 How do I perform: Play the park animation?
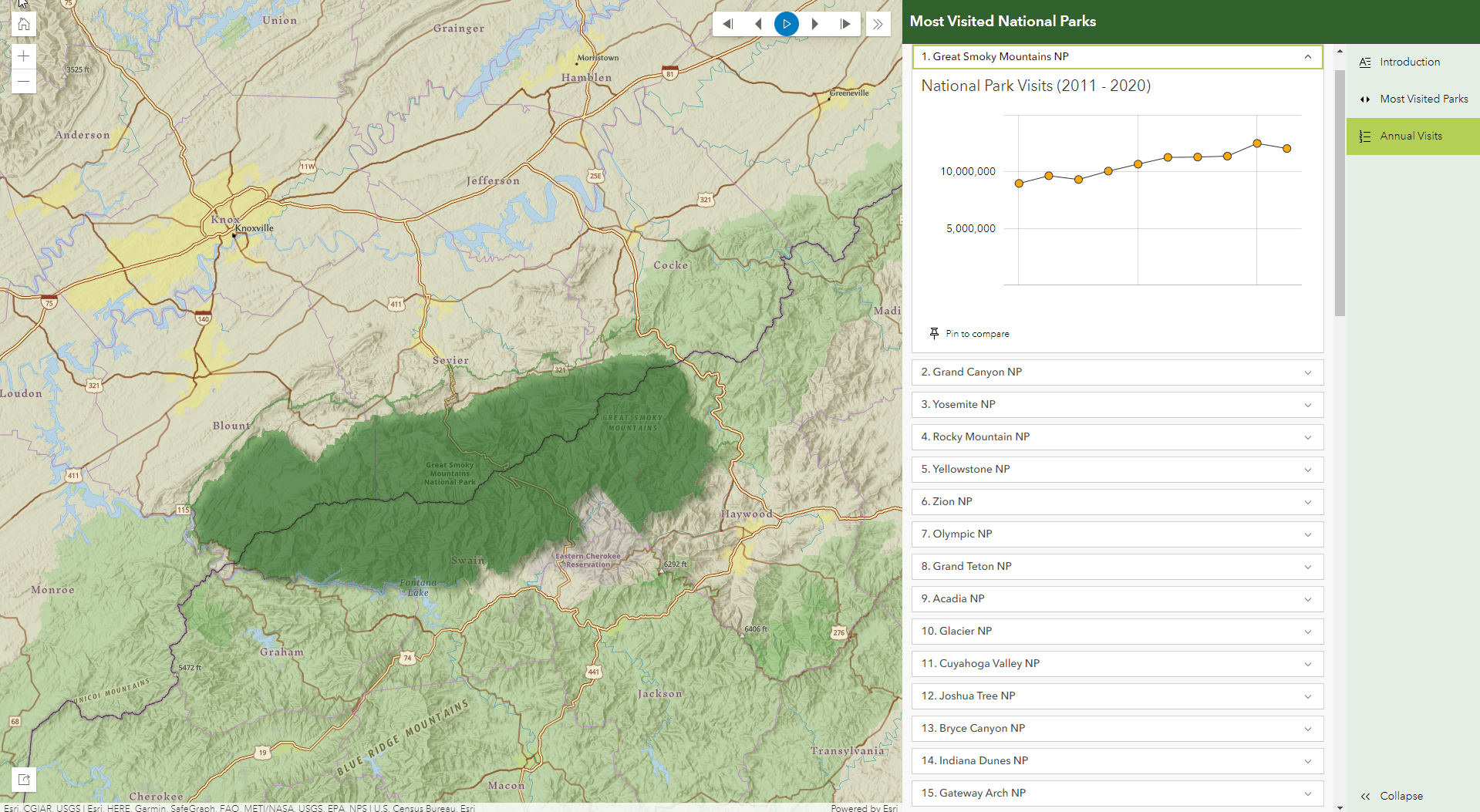click(x=787, y=24)
